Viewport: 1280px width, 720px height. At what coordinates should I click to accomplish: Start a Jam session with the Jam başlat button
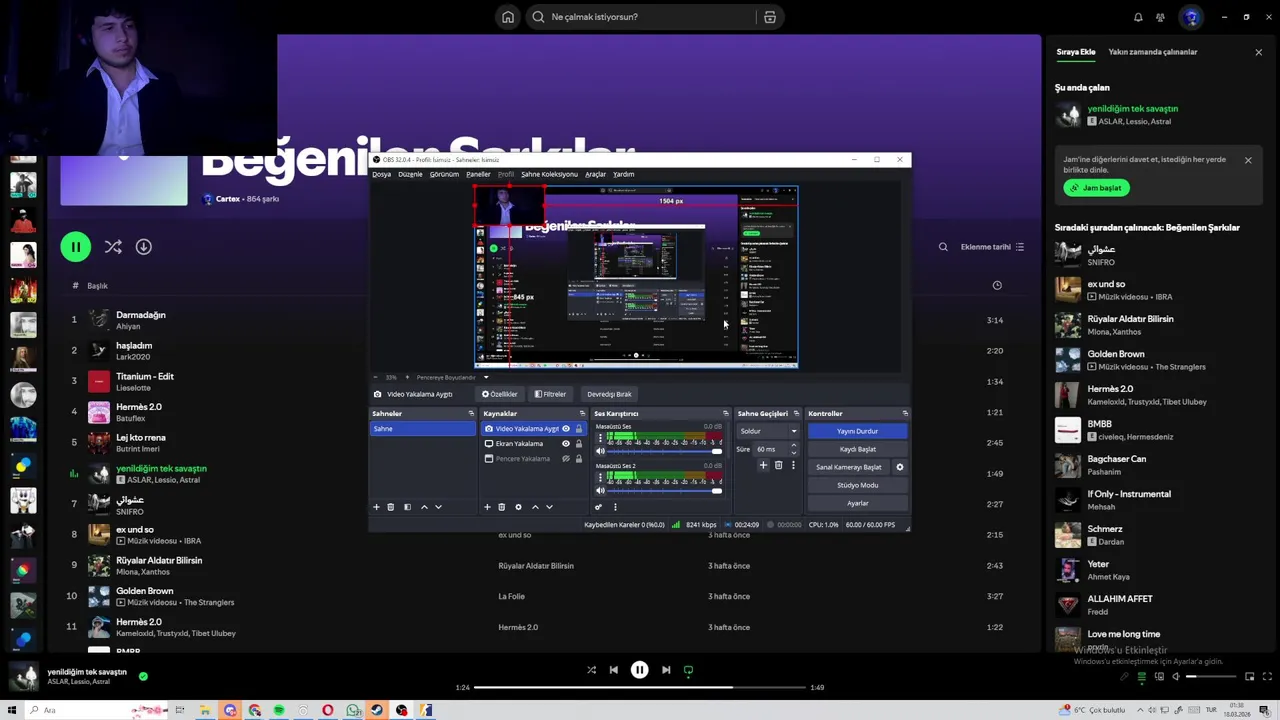(x=1096, y=188)
